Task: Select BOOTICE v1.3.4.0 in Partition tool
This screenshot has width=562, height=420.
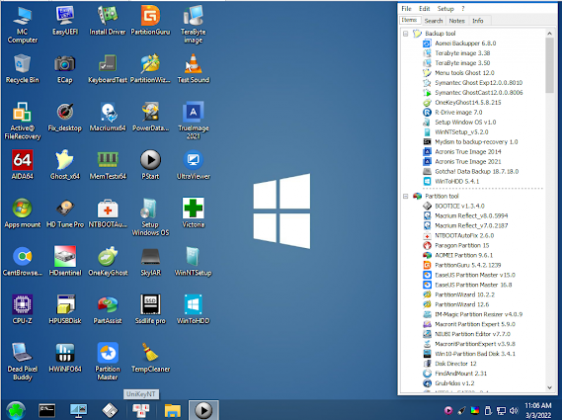Action: [x=459, y=206]
